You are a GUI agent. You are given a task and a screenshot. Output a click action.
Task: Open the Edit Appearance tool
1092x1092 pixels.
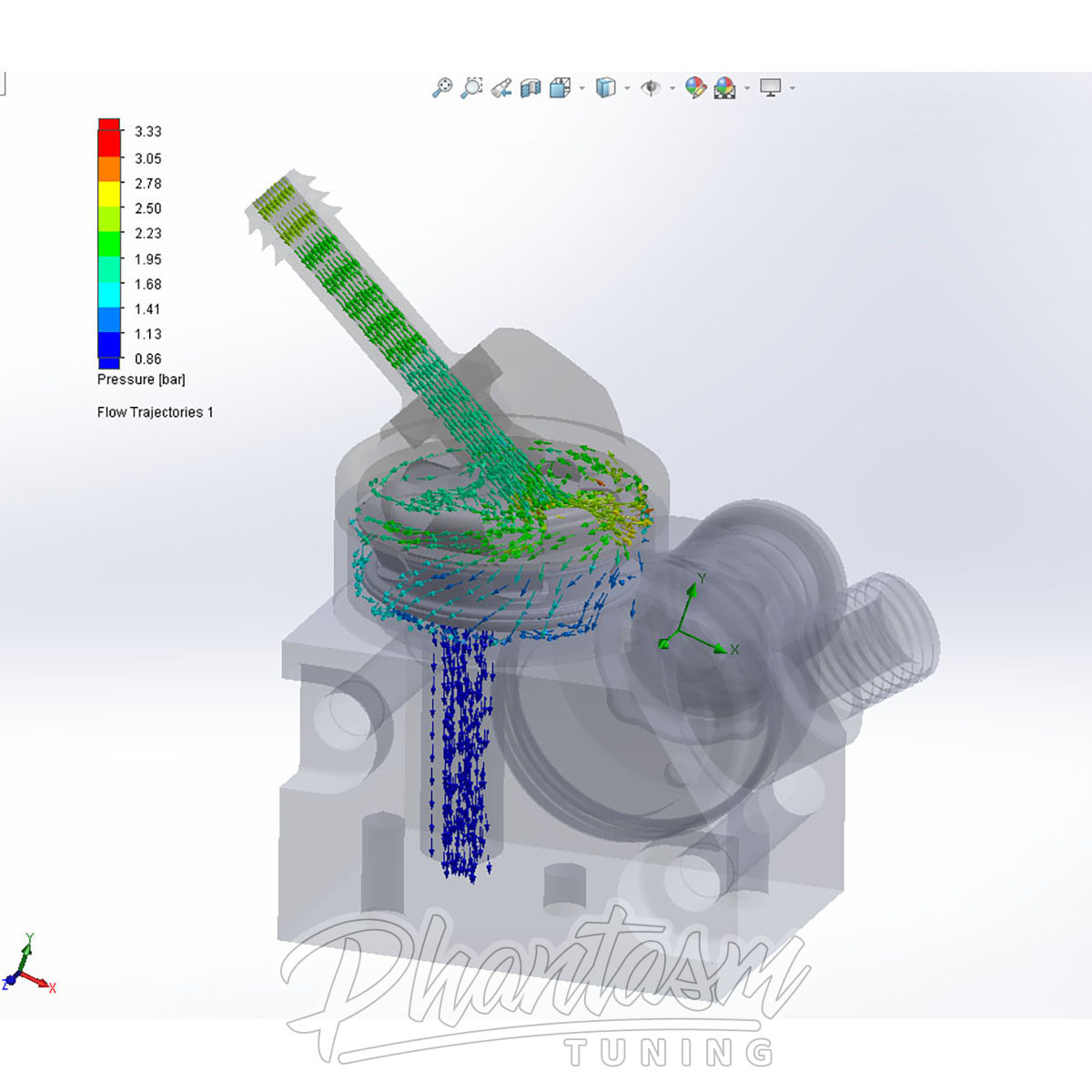[695, 88]
